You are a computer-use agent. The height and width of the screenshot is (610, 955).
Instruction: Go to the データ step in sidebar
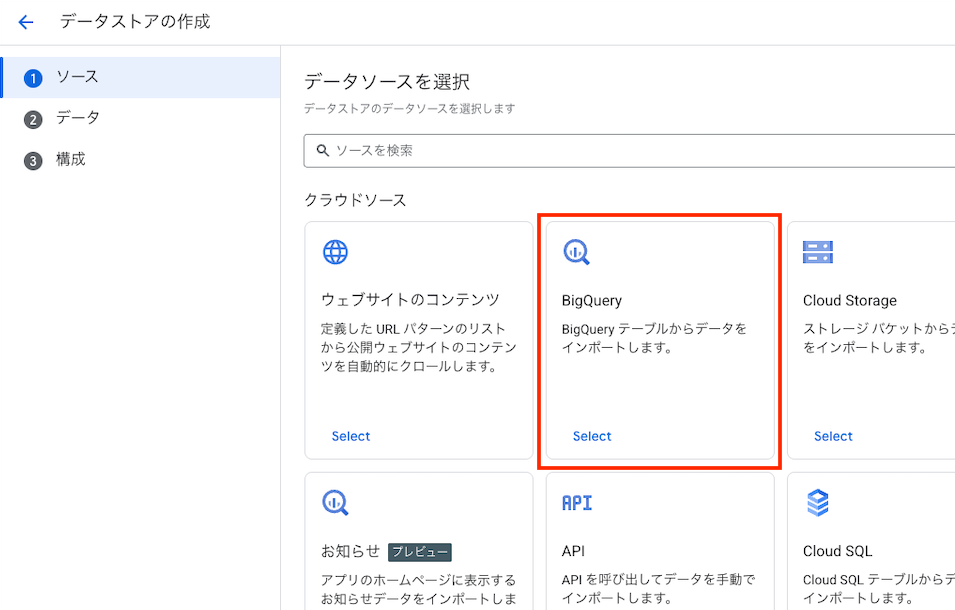141,119
